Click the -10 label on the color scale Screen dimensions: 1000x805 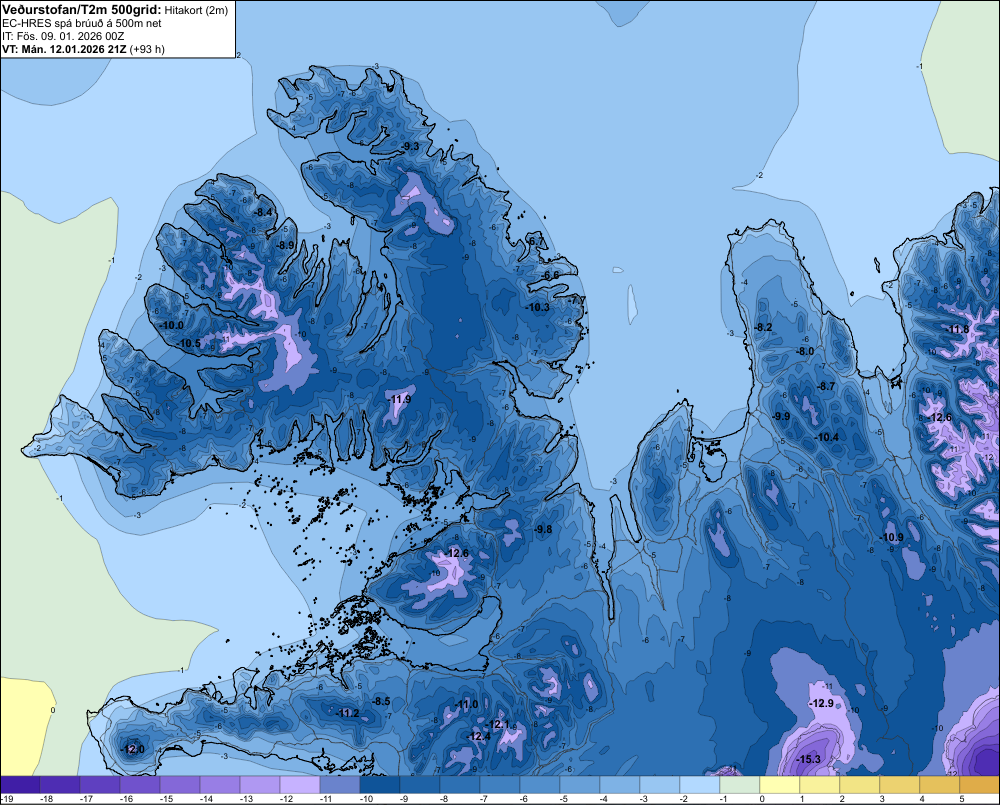click(367, 799)
